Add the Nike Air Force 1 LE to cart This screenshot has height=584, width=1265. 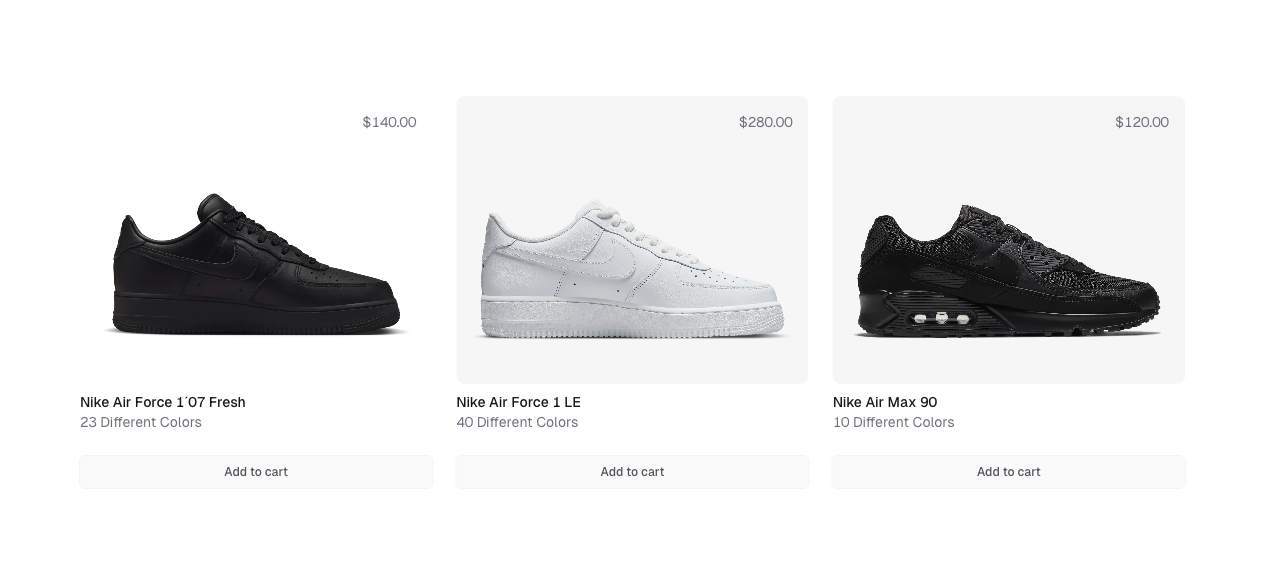(x=632, y=471)
